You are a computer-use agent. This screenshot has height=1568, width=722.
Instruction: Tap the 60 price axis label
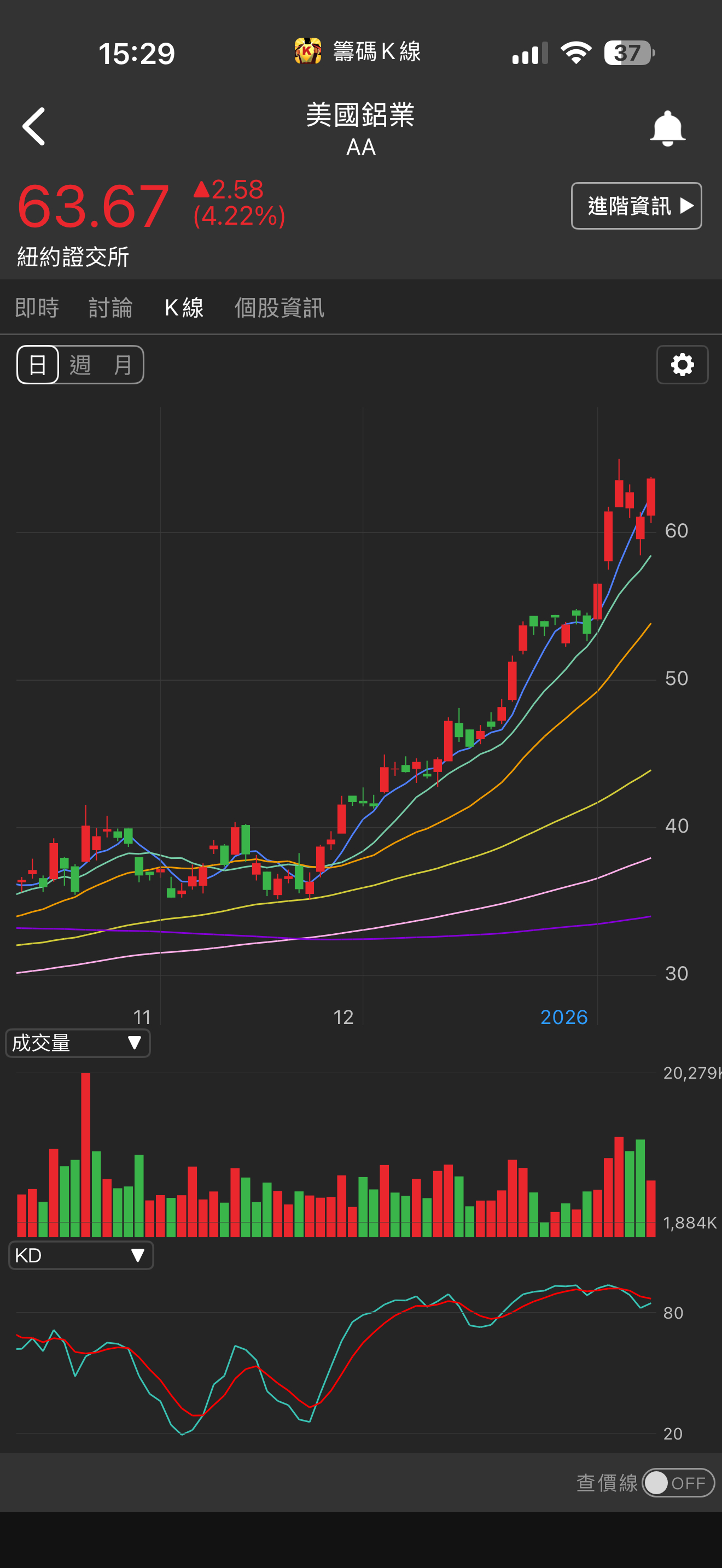click(x=677, y=531)
